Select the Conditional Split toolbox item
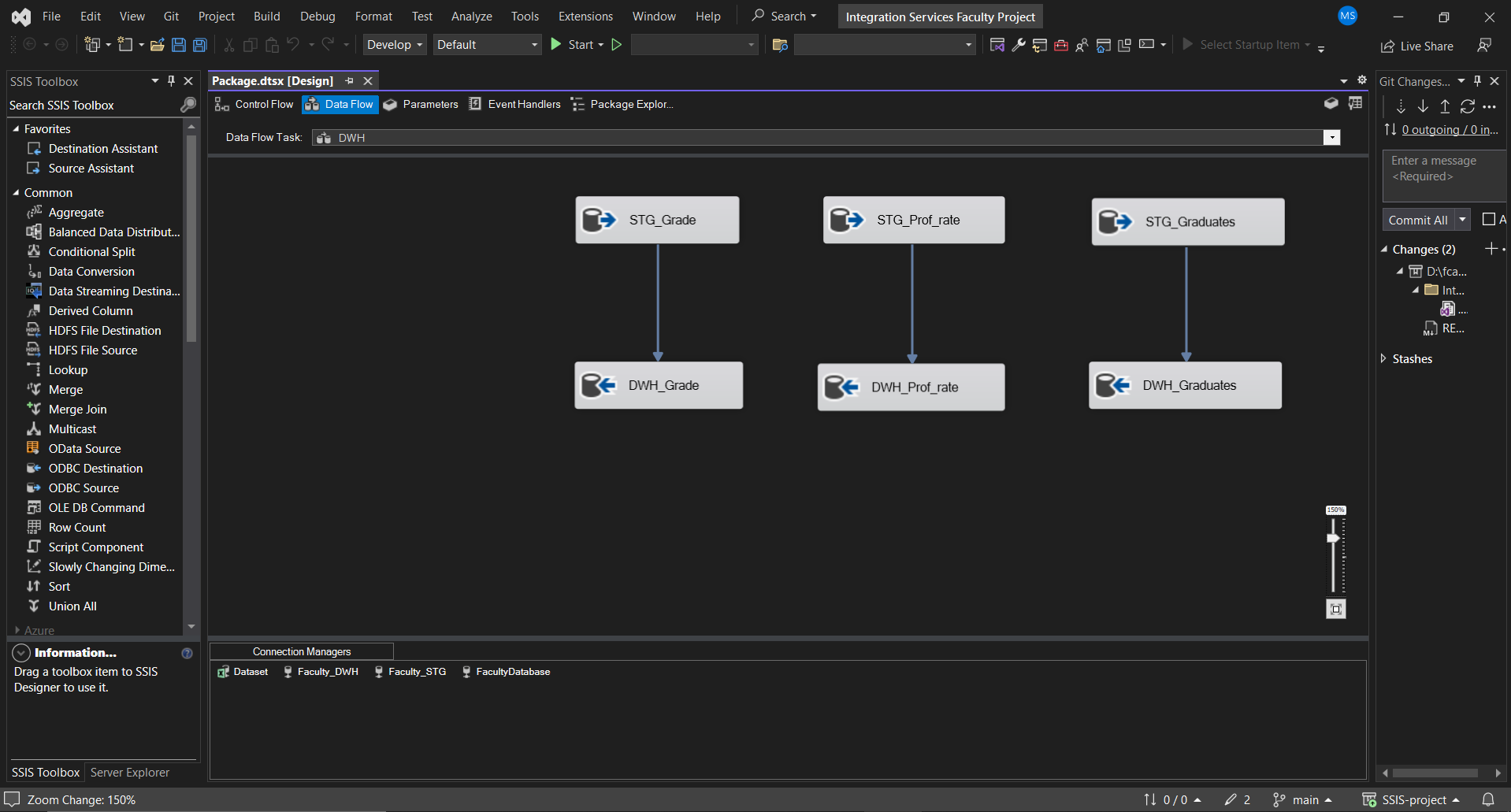Screen dimensions: 1511x812 [x=91, y=251]
